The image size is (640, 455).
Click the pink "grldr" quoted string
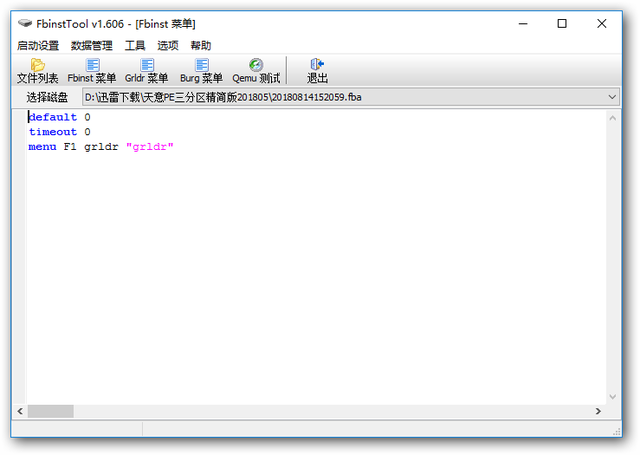150,146
